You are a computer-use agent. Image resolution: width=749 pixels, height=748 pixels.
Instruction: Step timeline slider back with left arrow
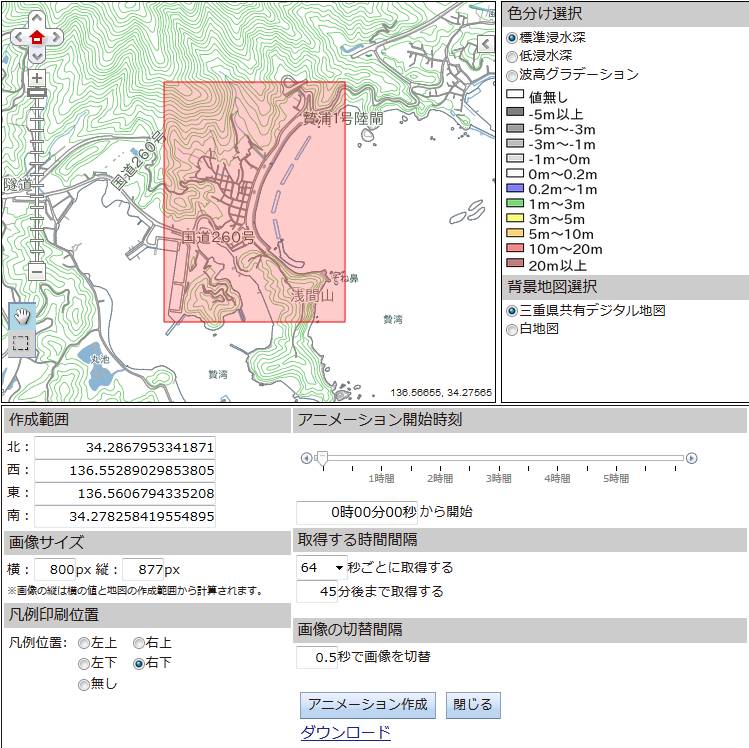(306, 458)
